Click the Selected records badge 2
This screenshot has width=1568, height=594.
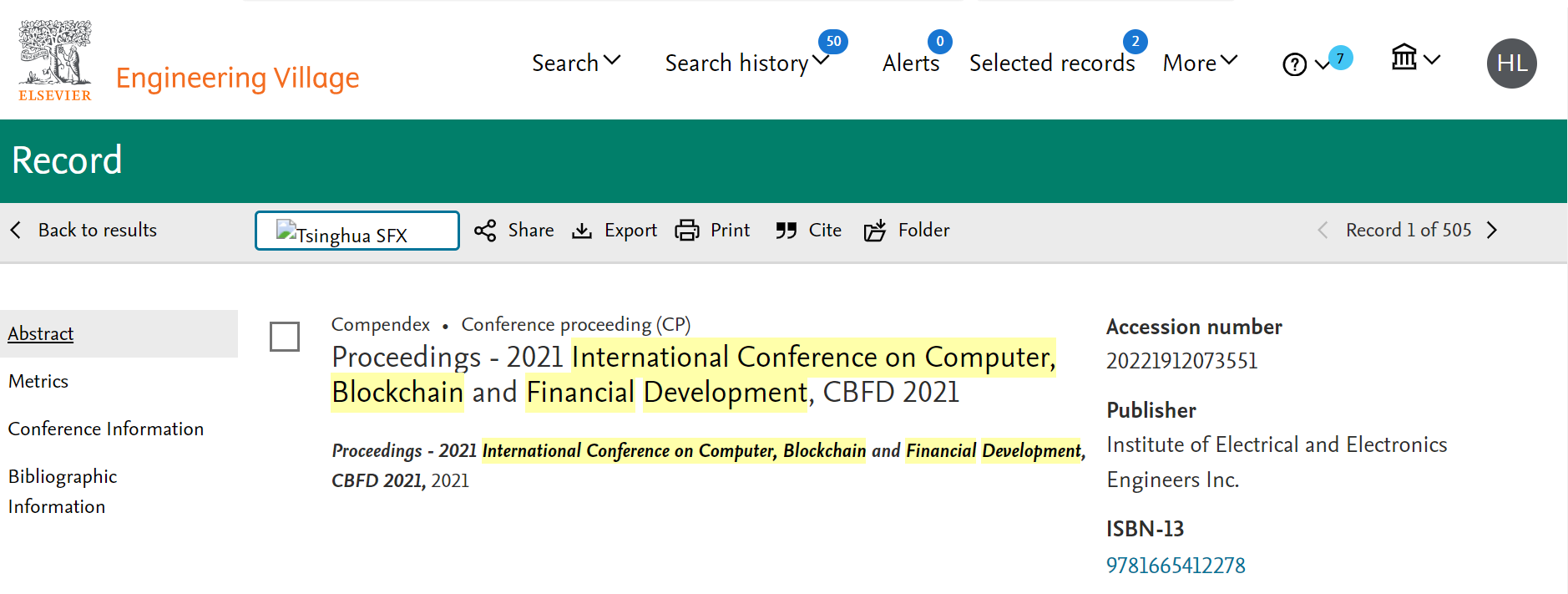[x=1136, y=41]
